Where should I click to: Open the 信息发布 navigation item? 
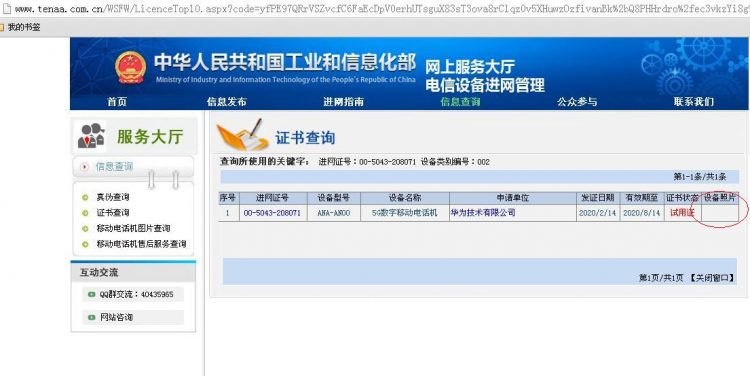[227, 101]
